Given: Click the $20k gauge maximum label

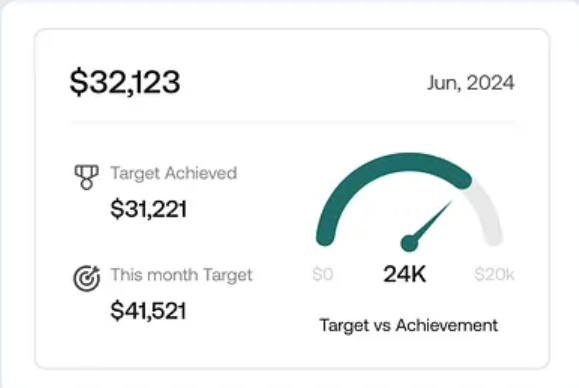Looking at the screenshot, I should pos(494,274).
